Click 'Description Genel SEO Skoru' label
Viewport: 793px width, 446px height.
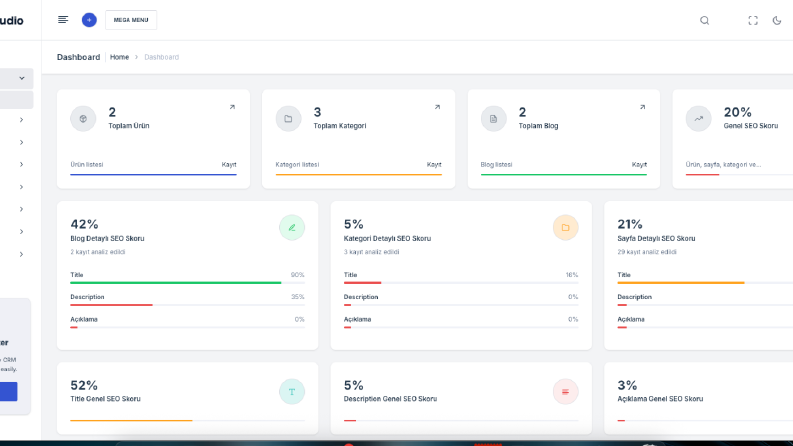pos(390,398)
